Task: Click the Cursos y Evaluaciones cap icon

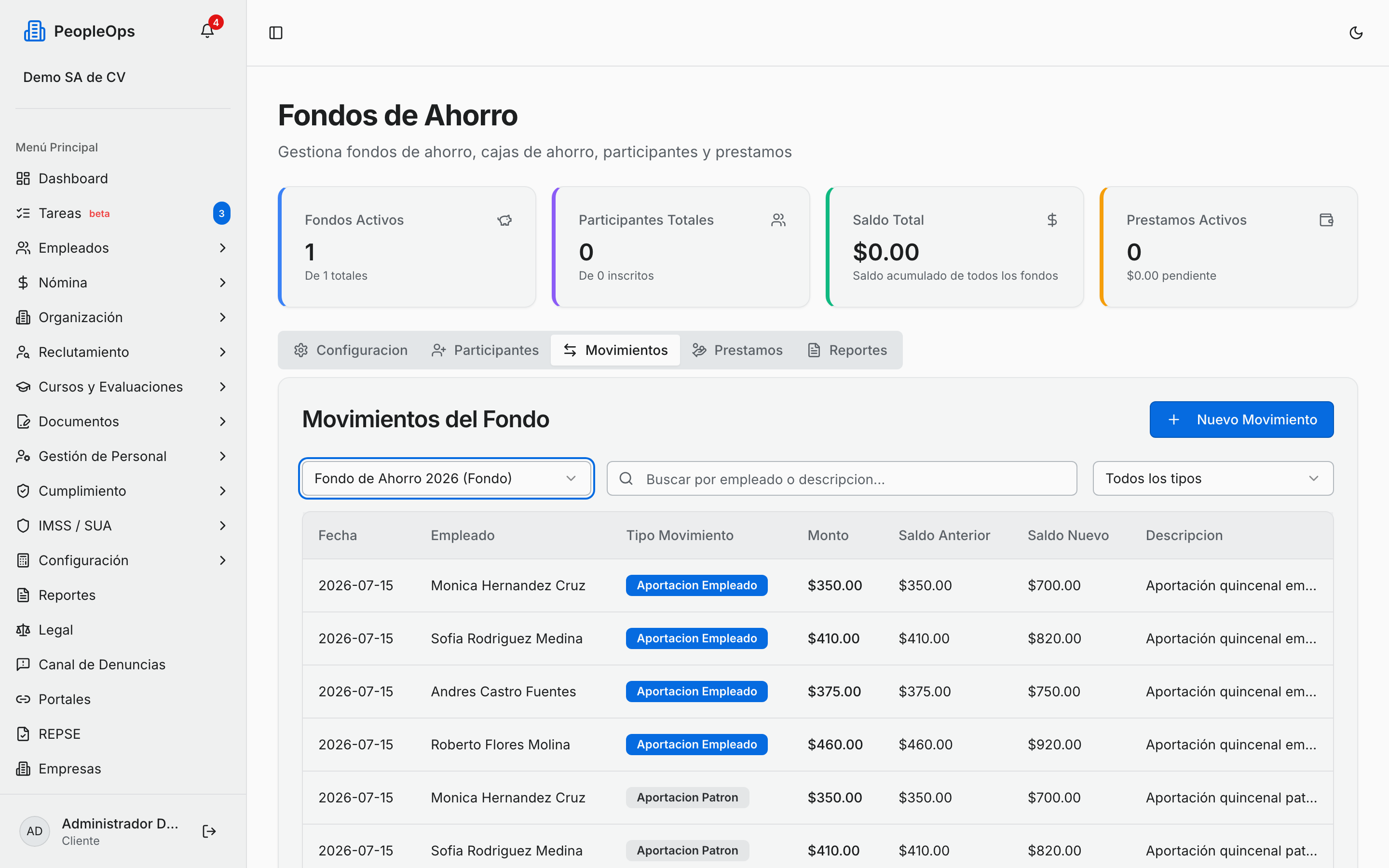Action: coord(23,387)
